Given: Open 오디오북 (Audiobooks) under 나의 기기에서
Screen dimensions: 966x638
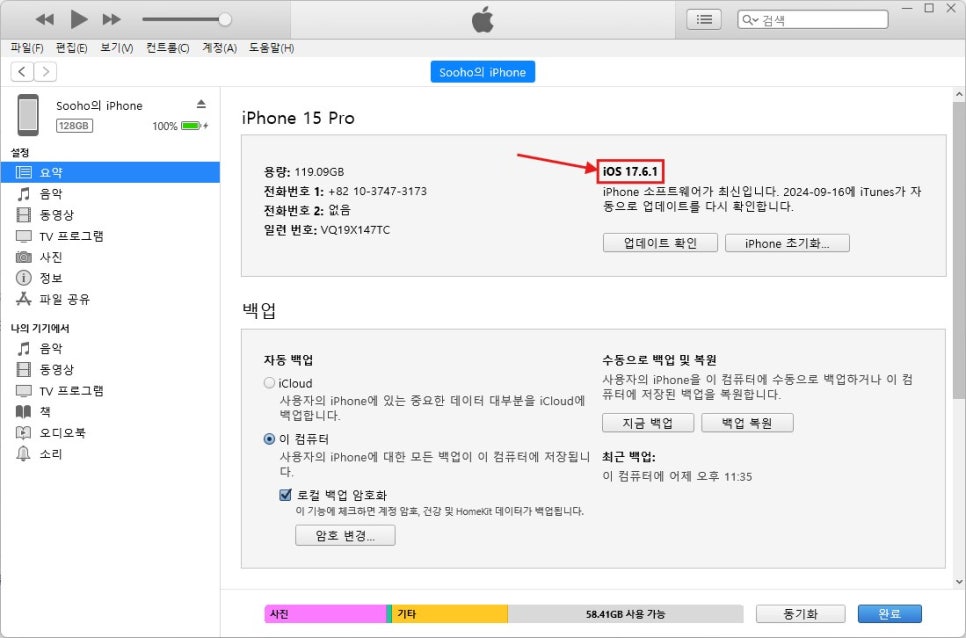Looking at the screenshot, I should [62, 433].
